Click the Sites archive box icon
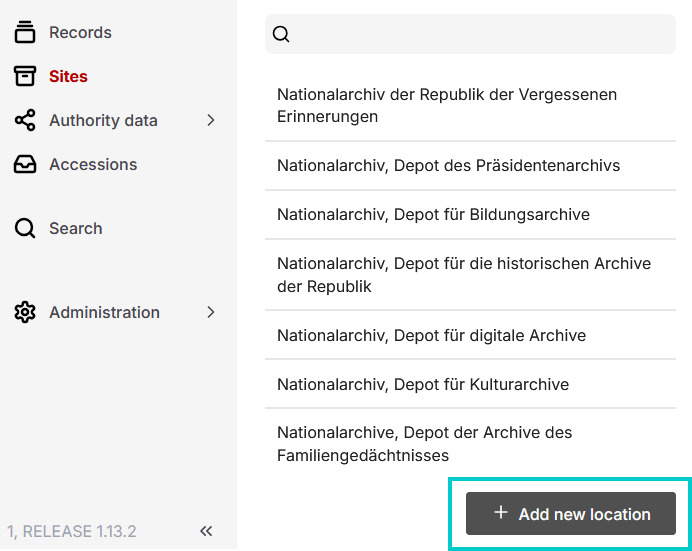 click(25, 76)
